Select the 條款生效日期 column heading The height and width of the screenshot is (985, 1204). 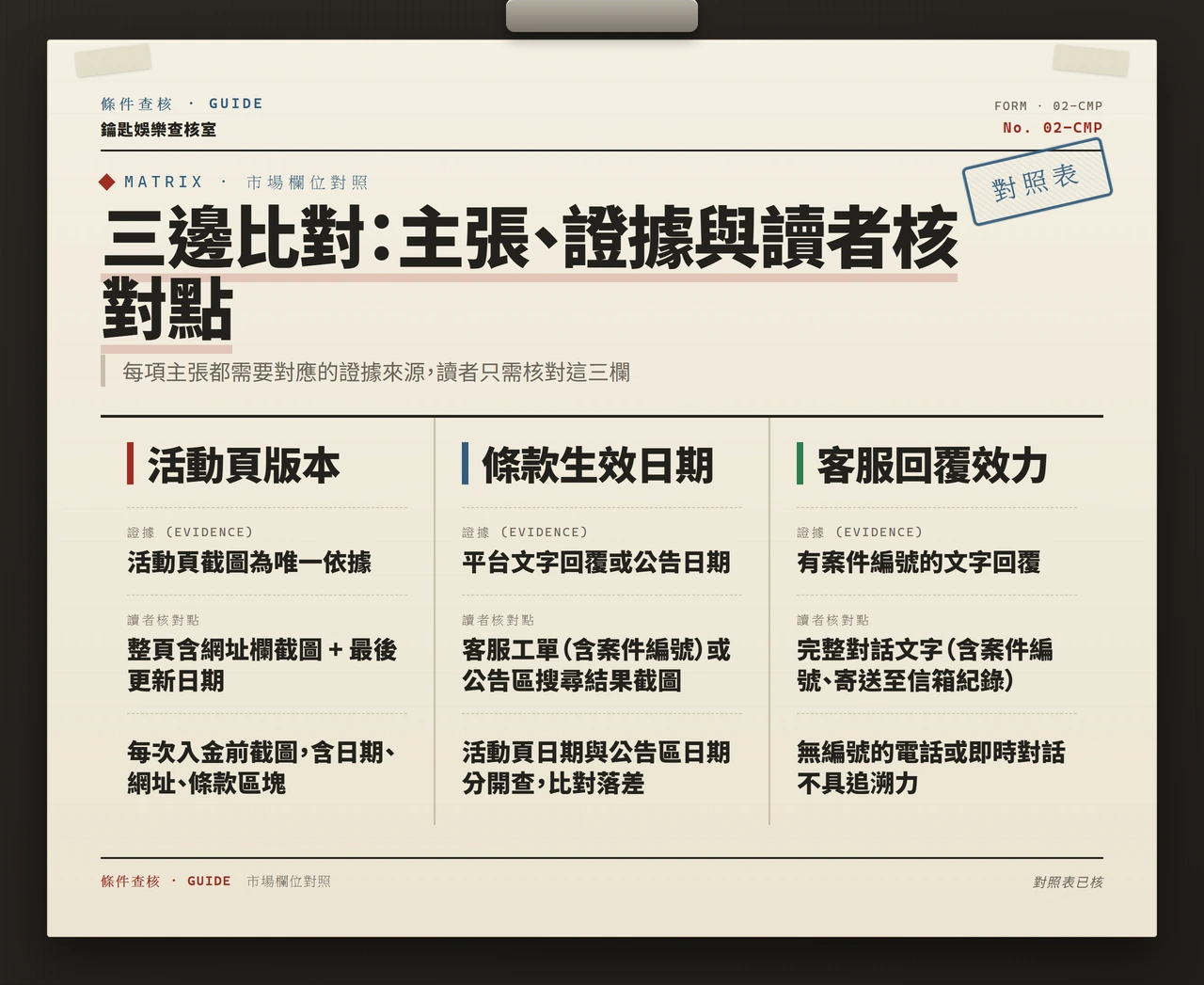597,465
